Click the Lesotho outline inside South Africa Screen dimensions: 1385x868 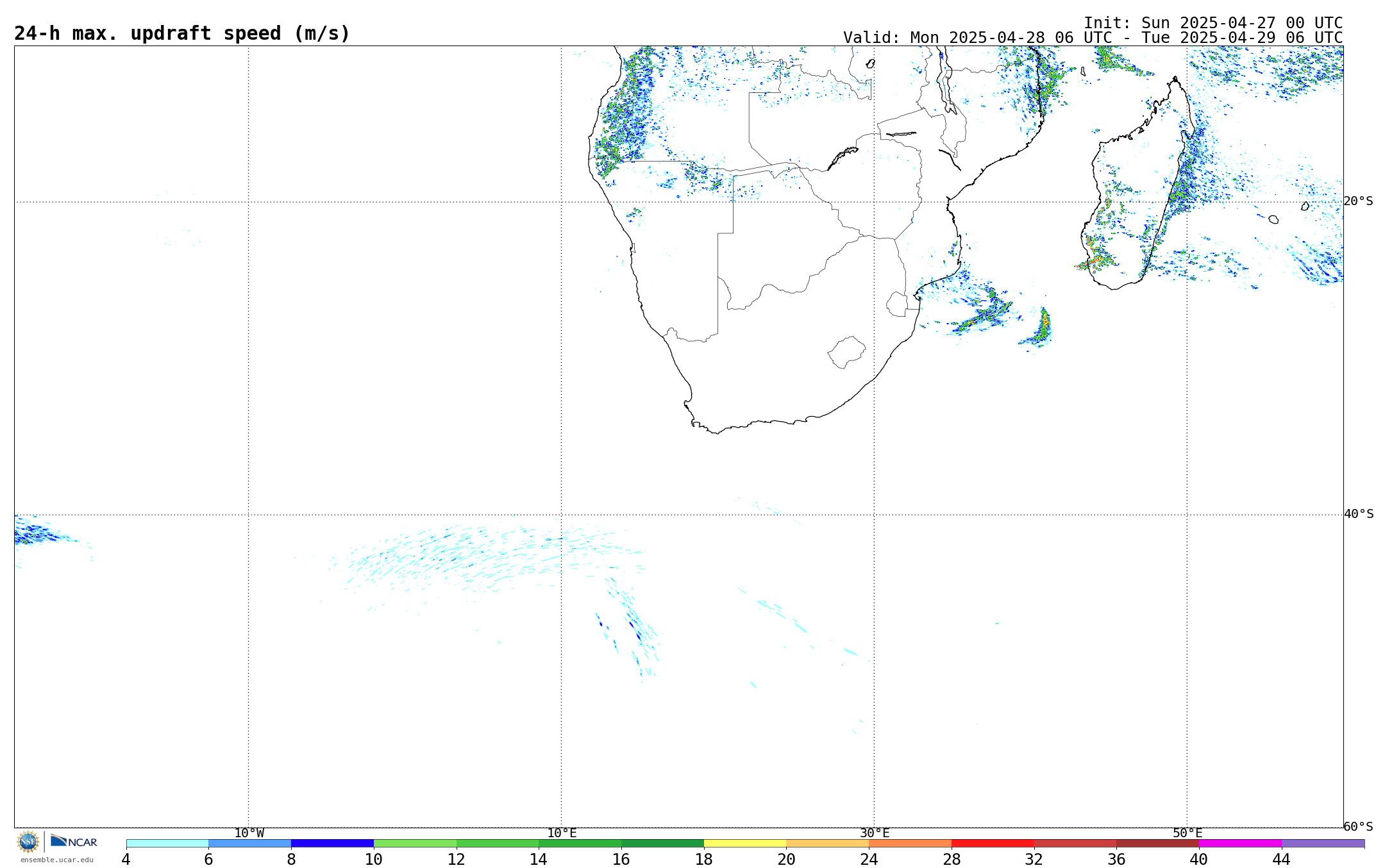click(846, 351)
